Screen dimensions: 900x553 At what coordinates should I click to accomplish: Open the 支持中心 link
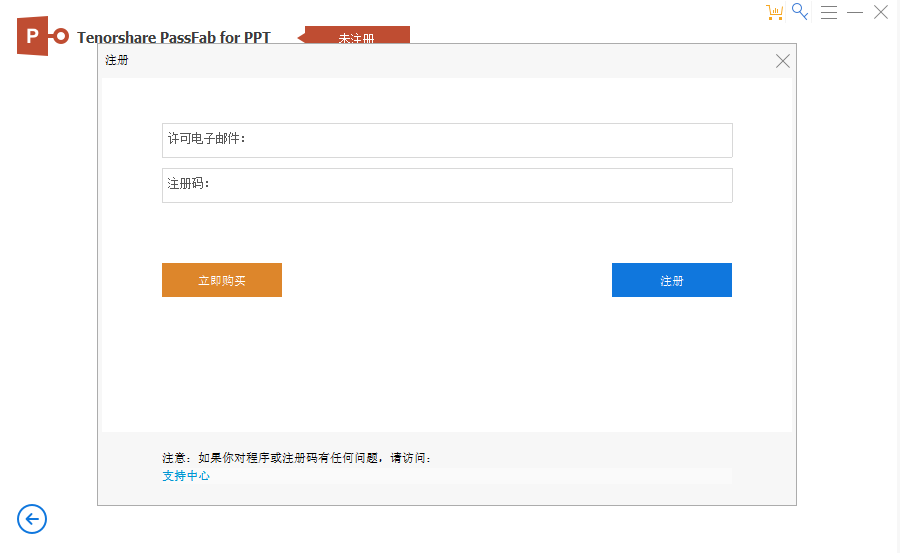[x=186, y=476]
